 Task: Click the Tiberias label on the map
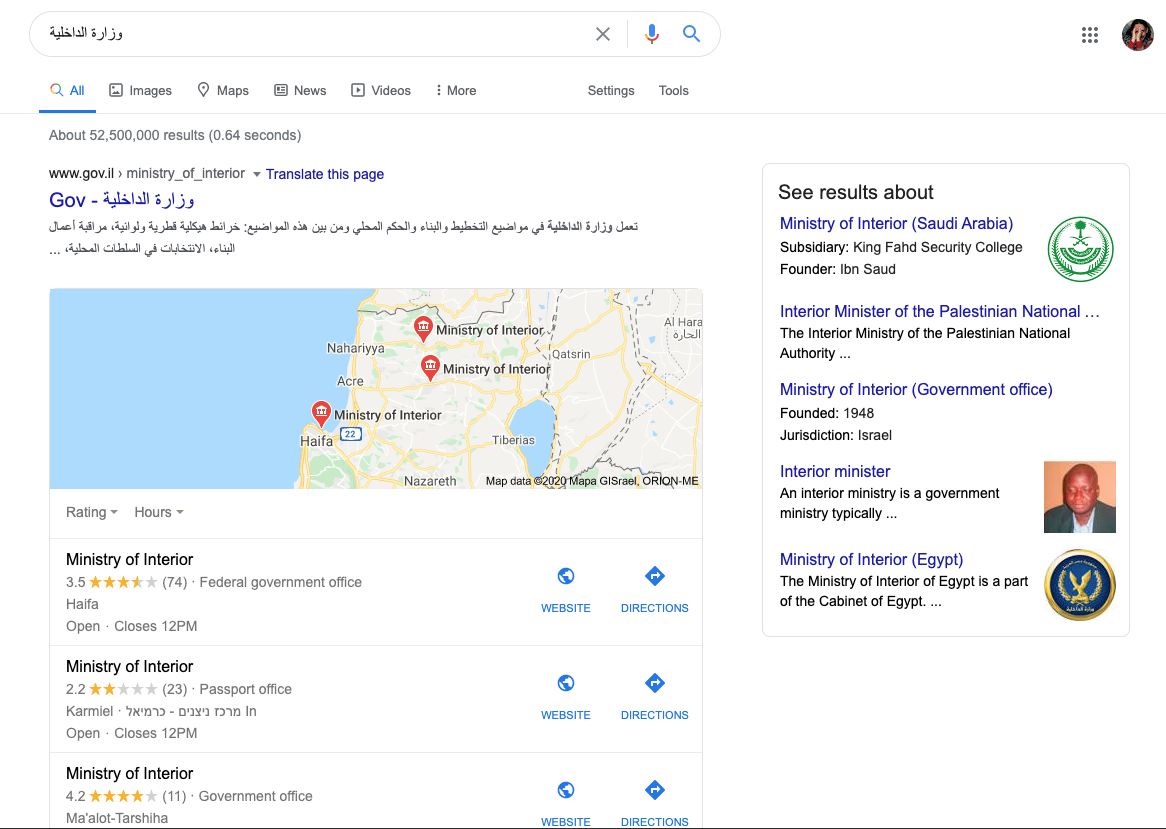[513, 440]
